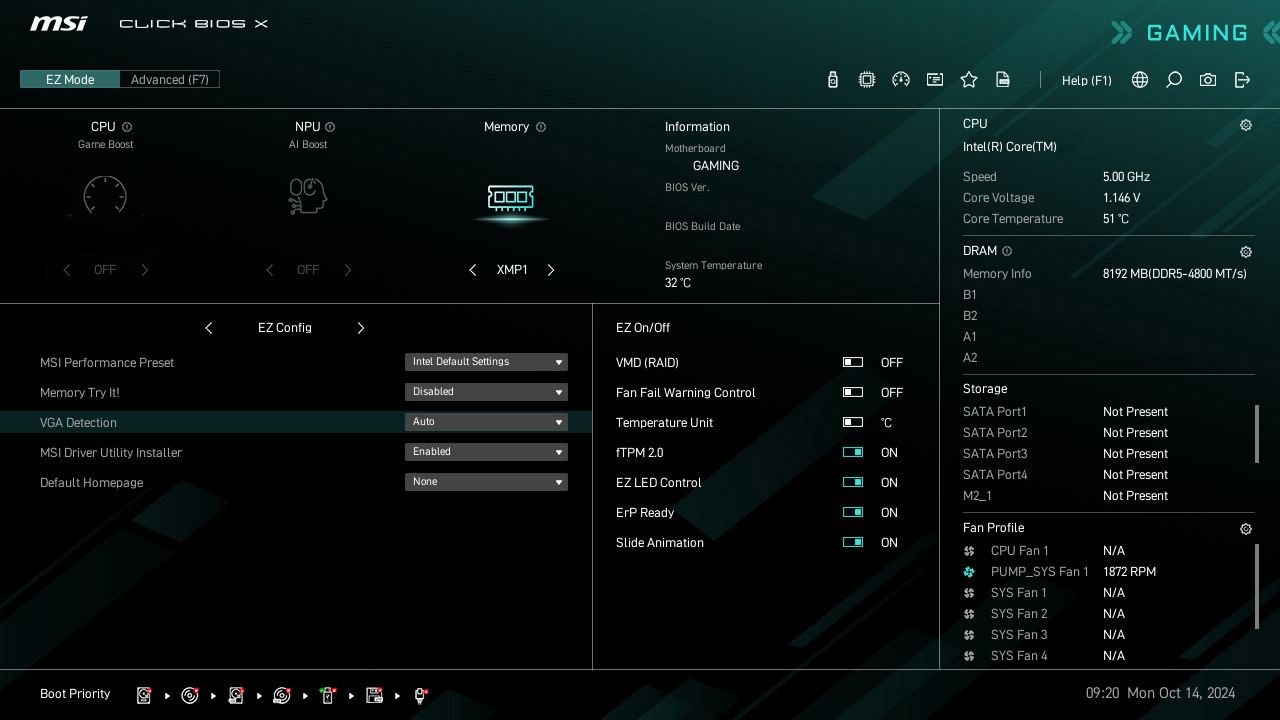Open M-Flash USB utility icon

point(832,79)
